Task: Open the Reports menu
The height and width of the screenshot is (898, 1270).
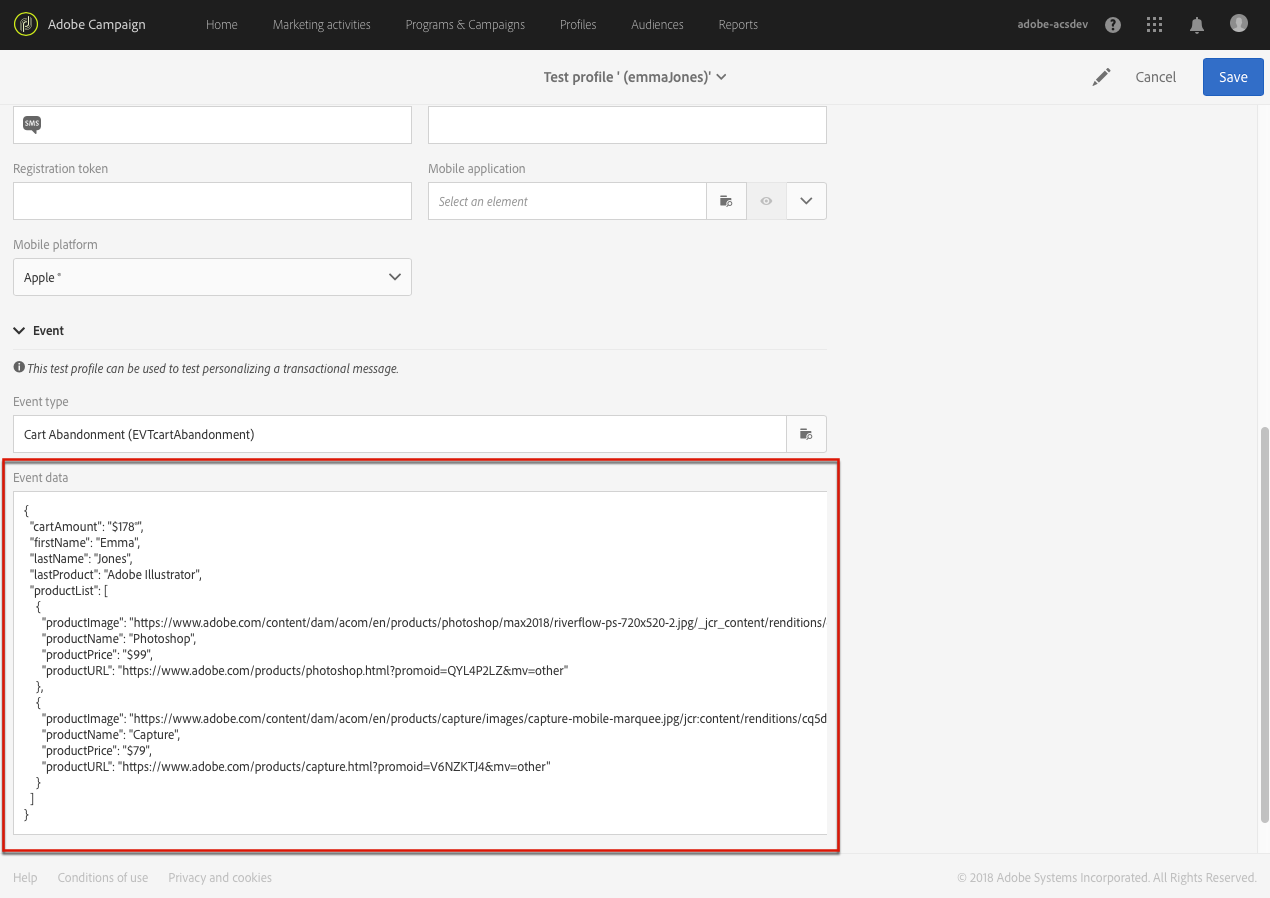Action: tap(738, 25)
